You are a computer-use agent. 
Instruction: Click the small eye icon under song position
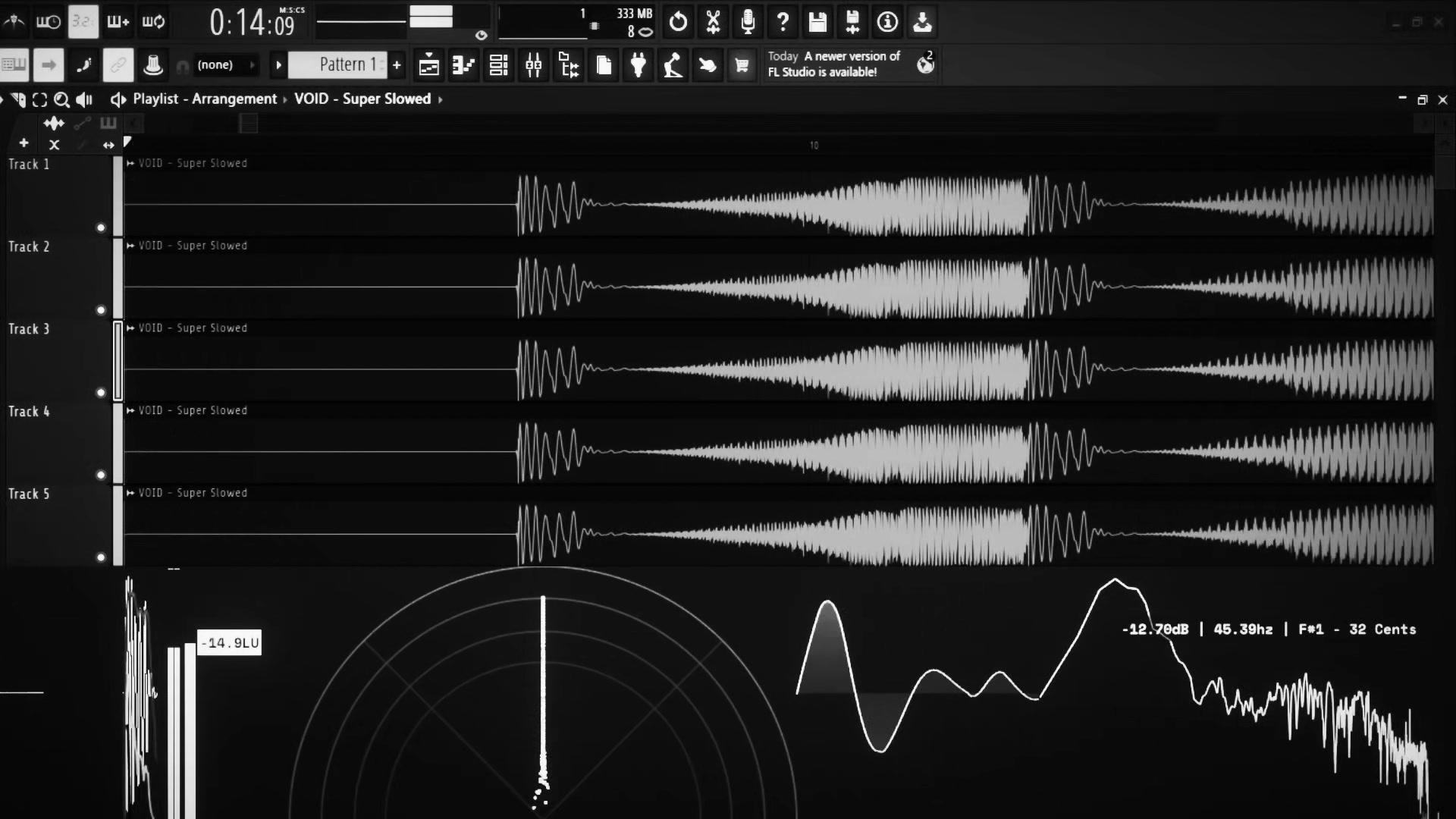(x=481, y=35)
